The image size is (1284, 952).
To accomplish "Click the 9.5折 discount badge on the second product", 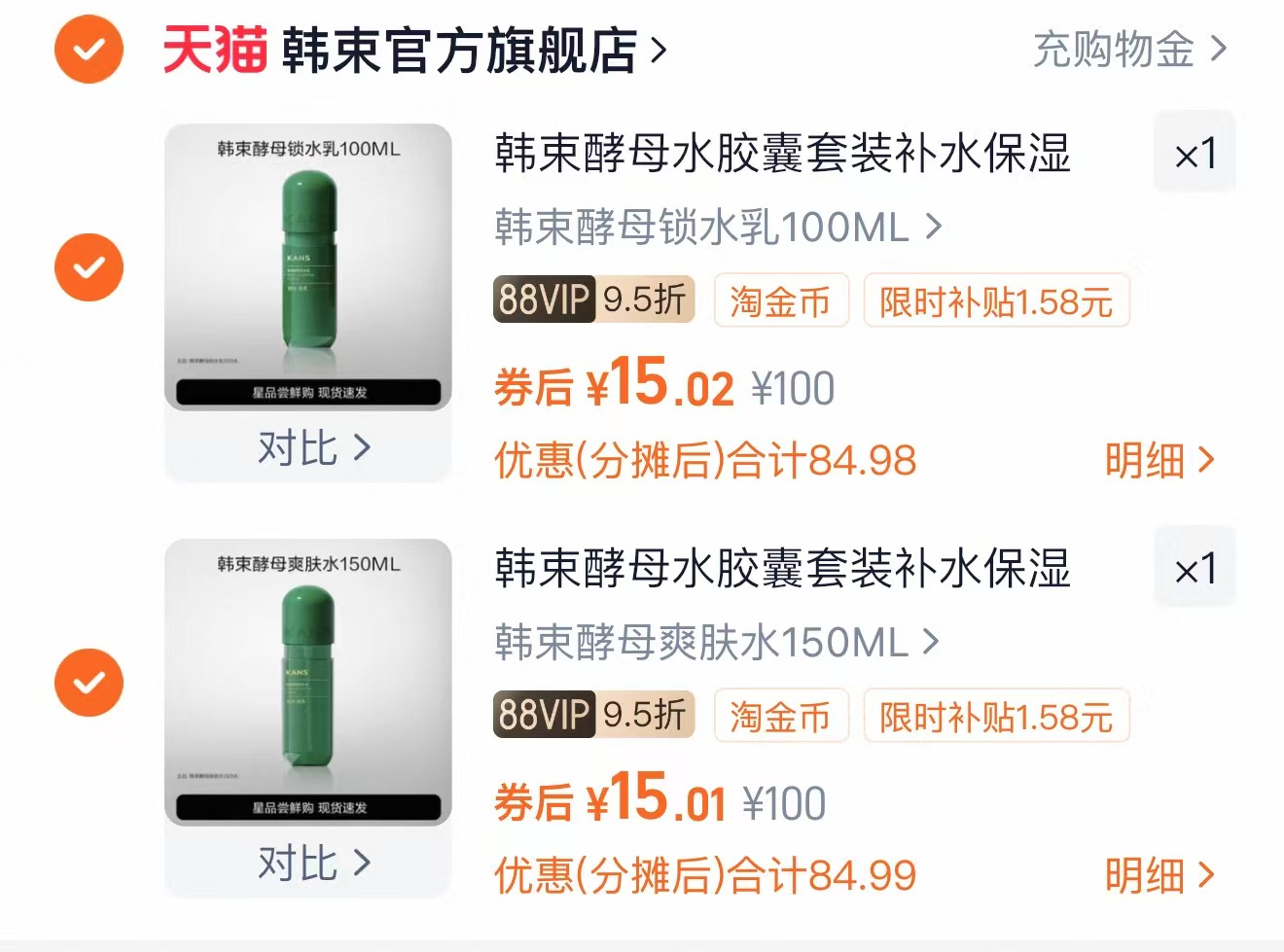I will [x=644, y=716].
